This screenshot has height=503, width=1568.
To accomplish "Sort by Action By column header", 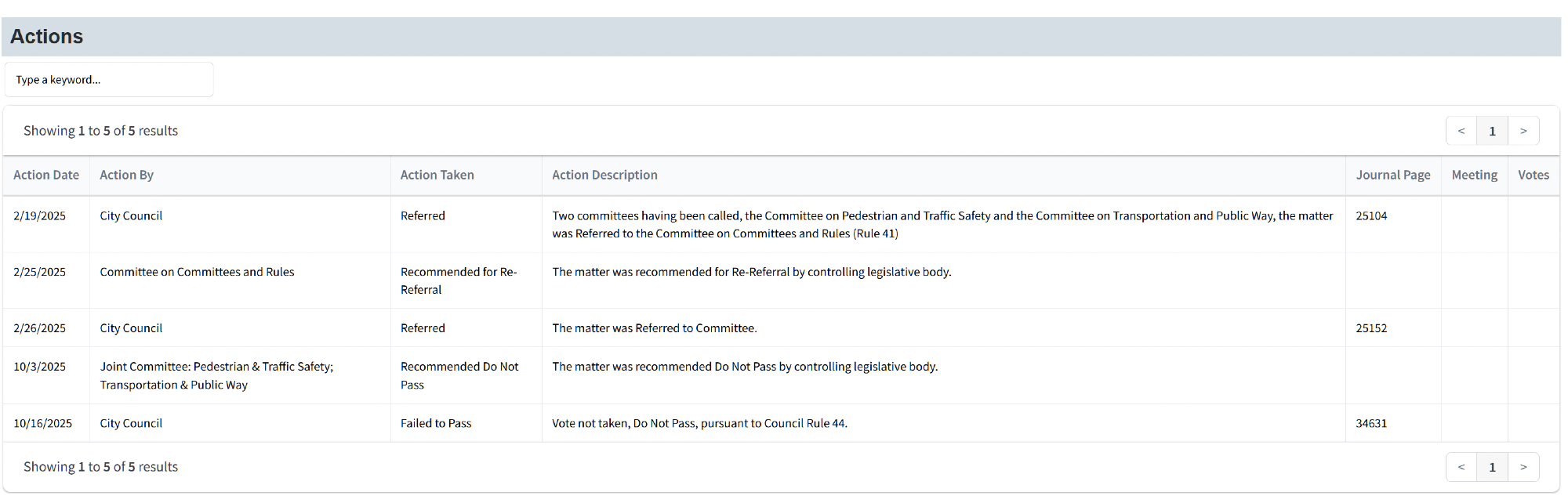I will [x=126, y=176].
